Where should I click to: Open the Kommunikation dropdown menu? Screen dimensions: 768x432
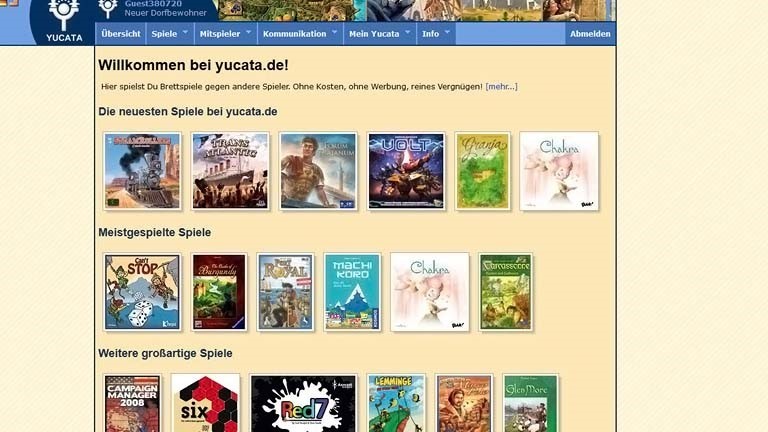click(x=299, y=34)
